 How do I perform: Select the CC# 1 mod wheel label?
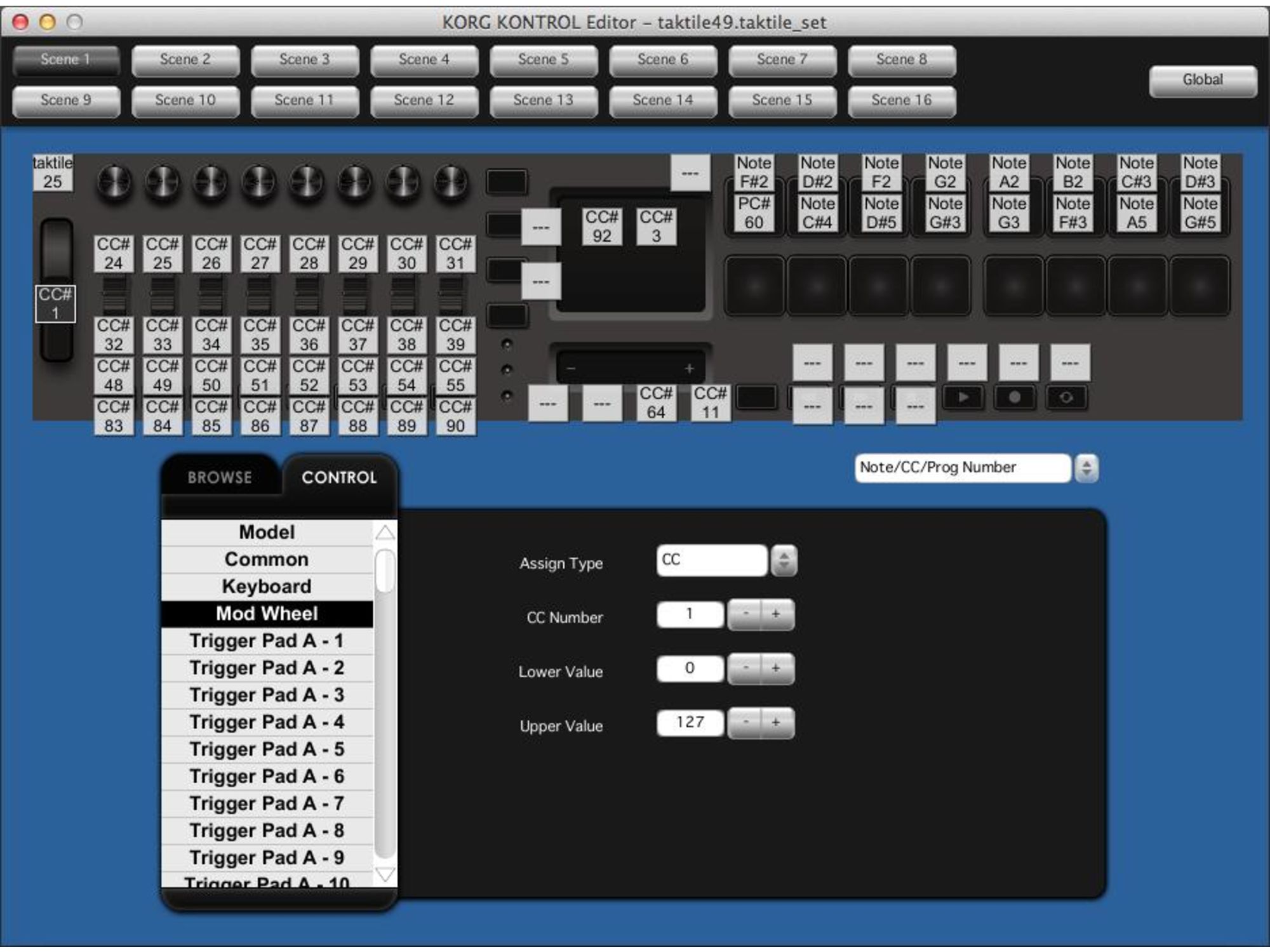coord(55,304)
